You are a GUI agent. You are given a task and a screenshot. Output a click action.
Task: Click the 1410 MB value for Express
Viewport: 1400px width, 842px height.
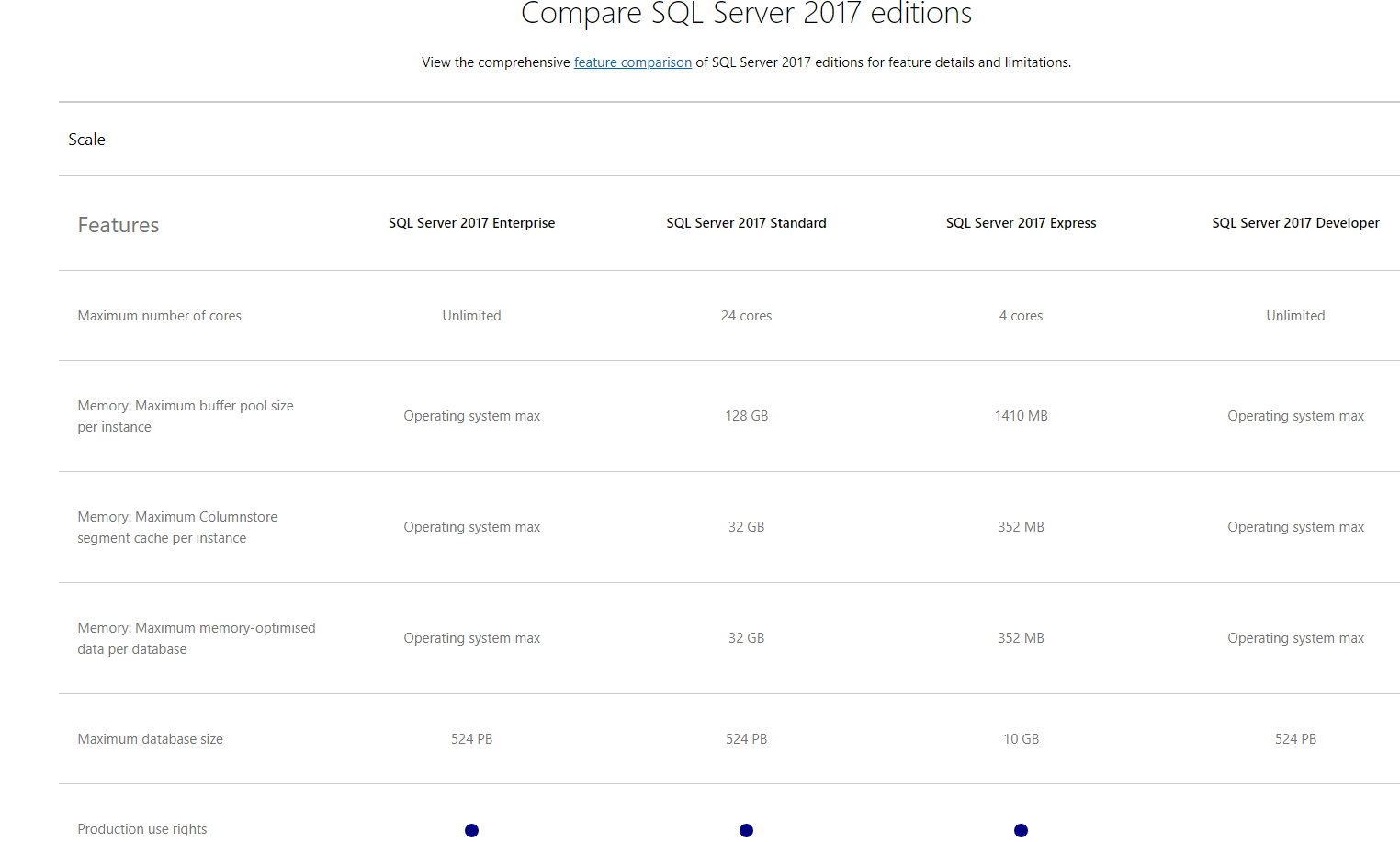point(1021,416)
